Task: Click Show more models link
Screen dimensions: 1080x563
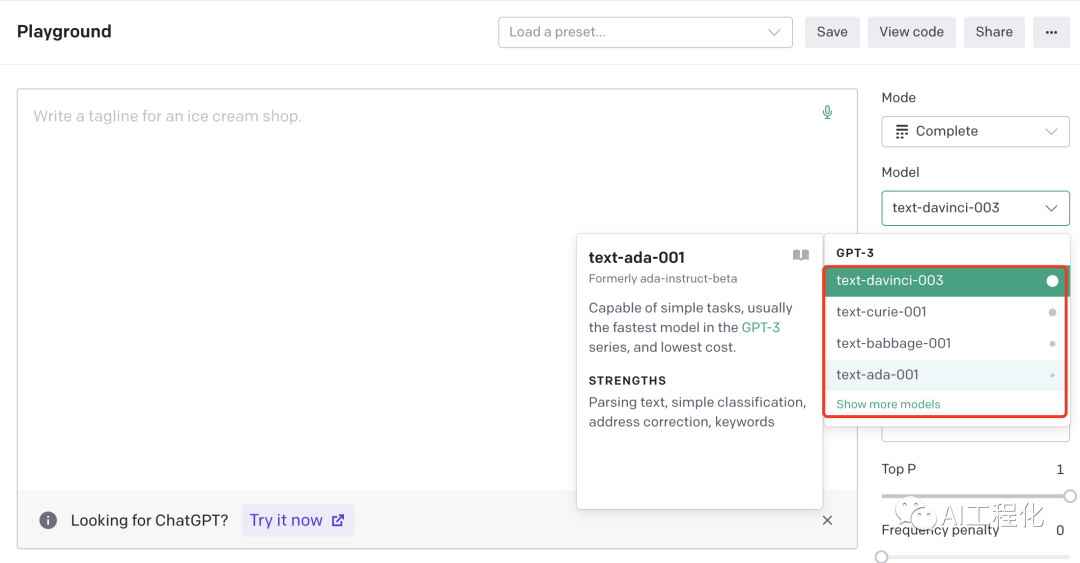Action: [888, 404]
